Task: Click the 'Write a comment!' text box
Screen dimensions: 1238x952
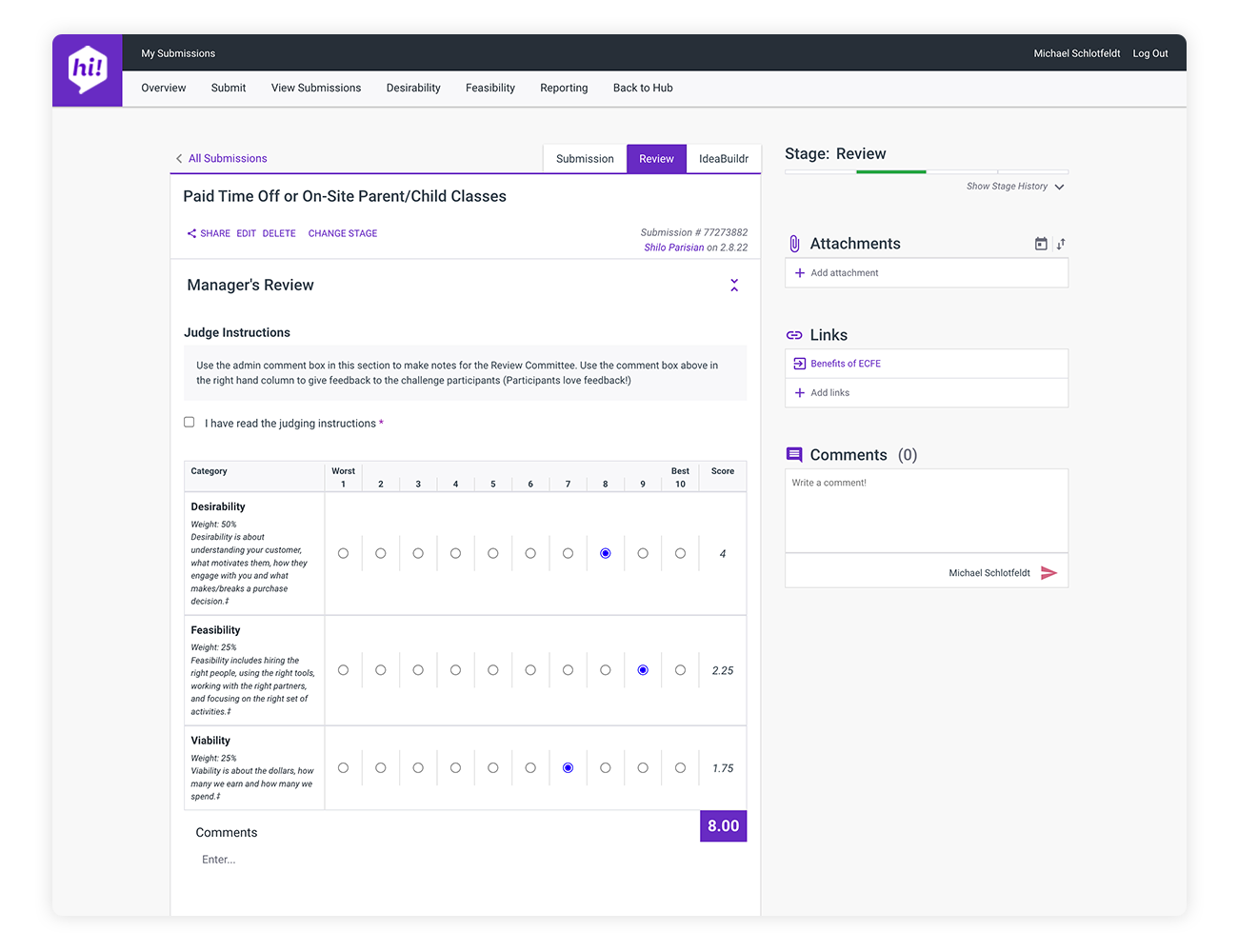Action: coord(926,510)
